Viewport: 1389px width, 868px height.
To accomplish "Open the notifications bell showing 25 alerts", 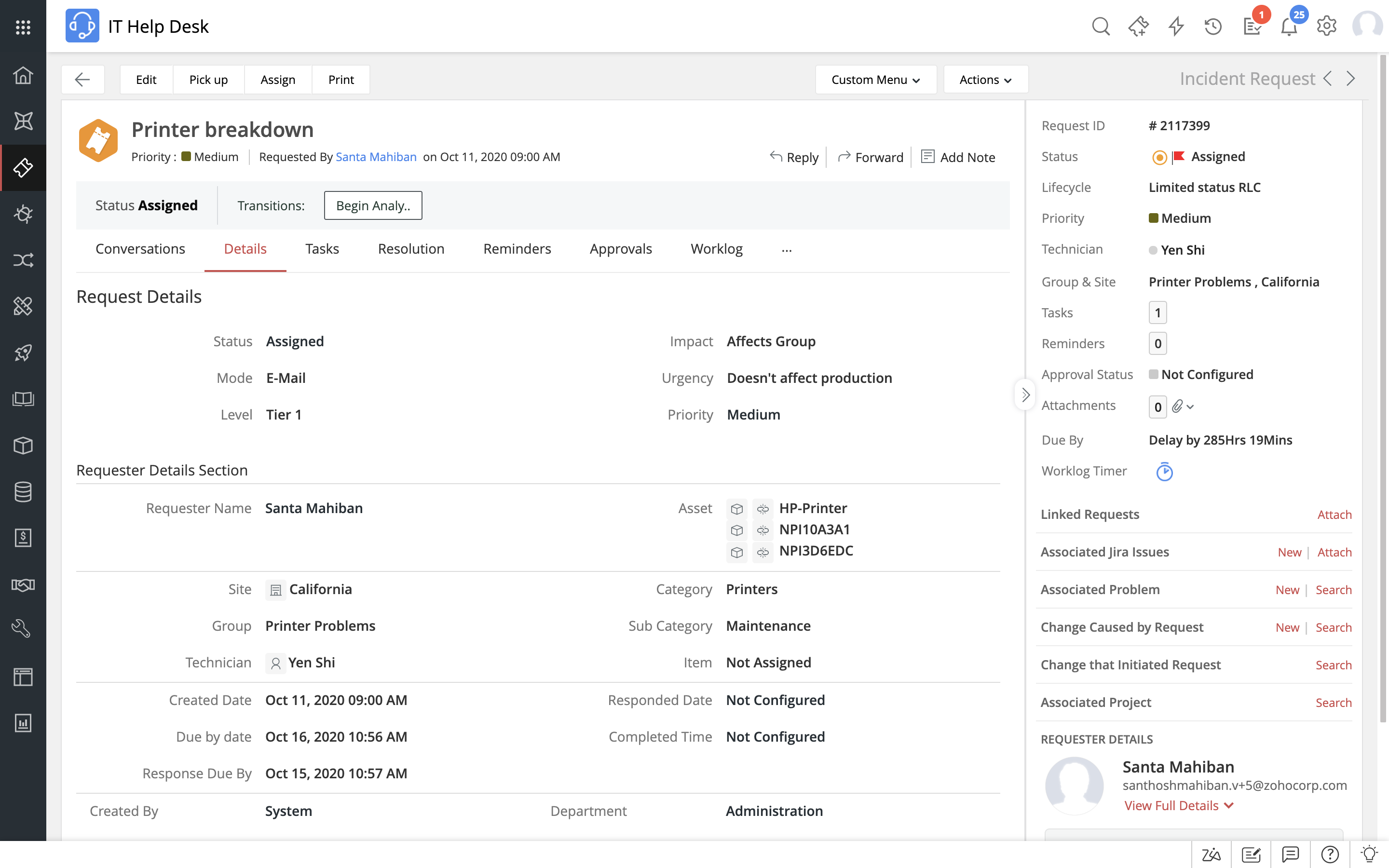I will (x=1289, y=27).
